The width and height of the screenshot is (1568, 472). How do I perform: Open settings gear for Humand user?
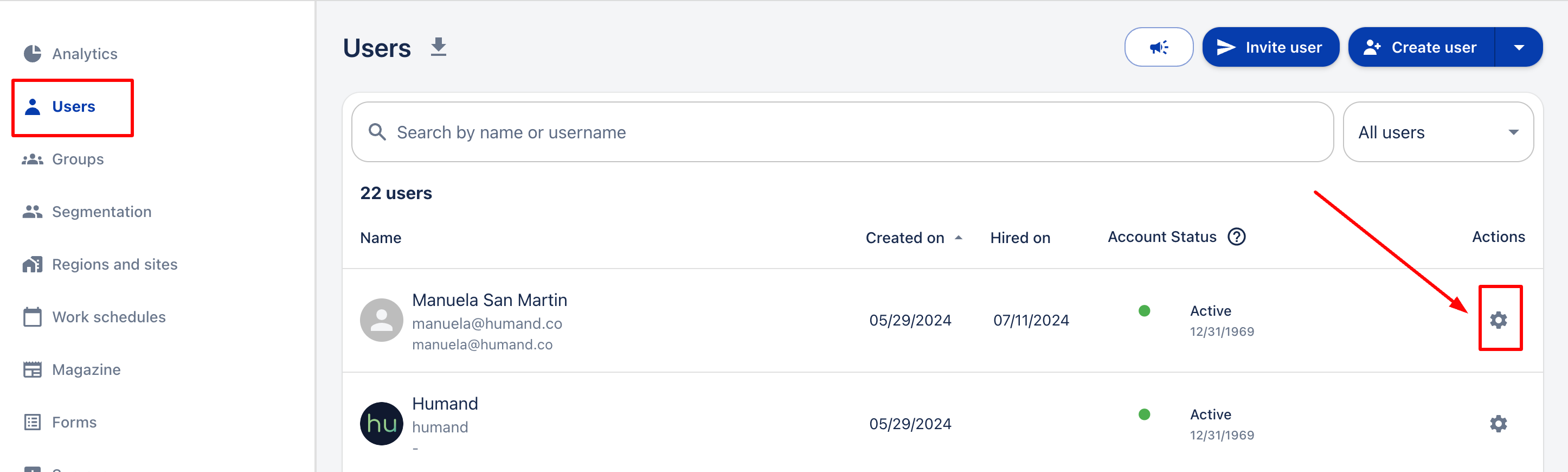click(x=1498, y=423)
